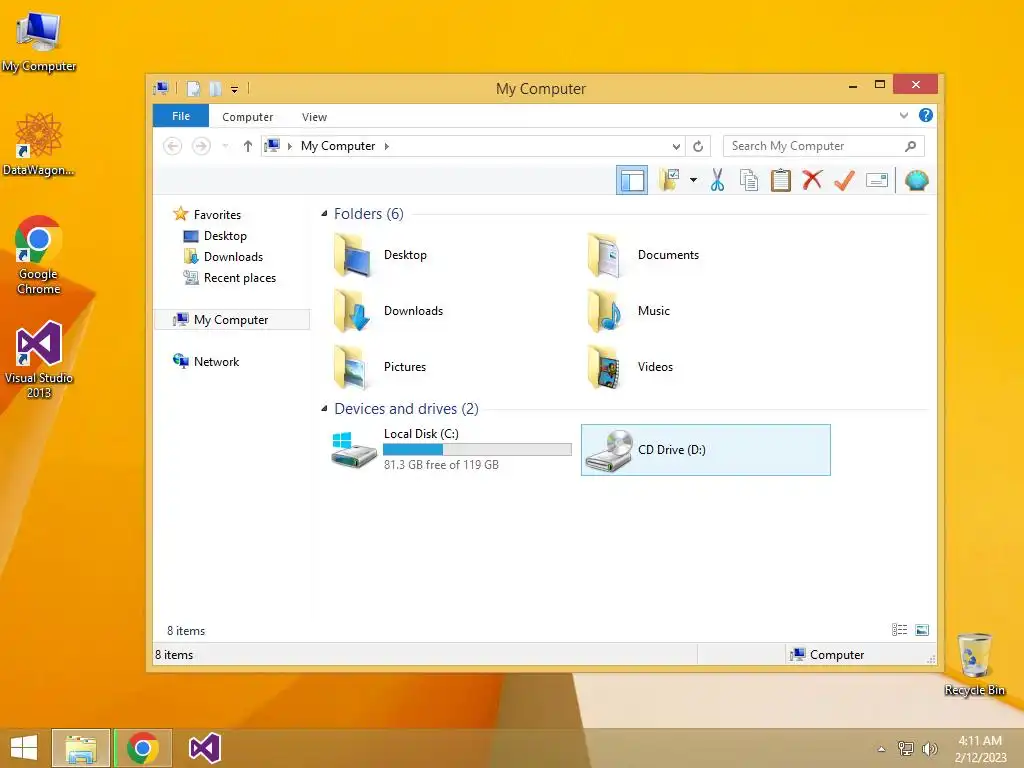The image size is (1024, 768).
Task: Select the DataWagon desktop shortcut
Action: 39,144
